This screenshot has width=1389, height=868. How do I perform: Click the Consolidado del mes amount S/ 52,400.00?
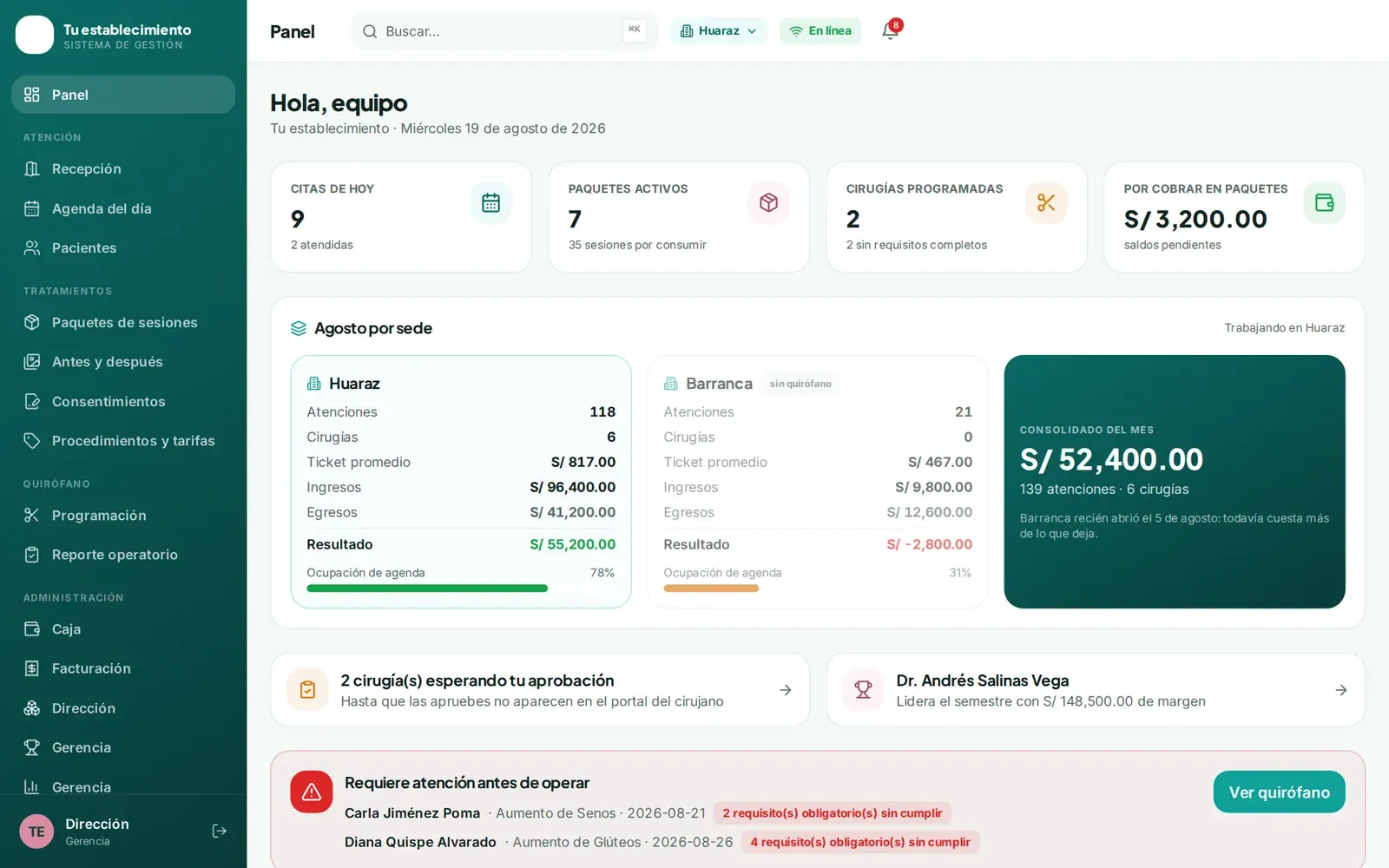1111,459
